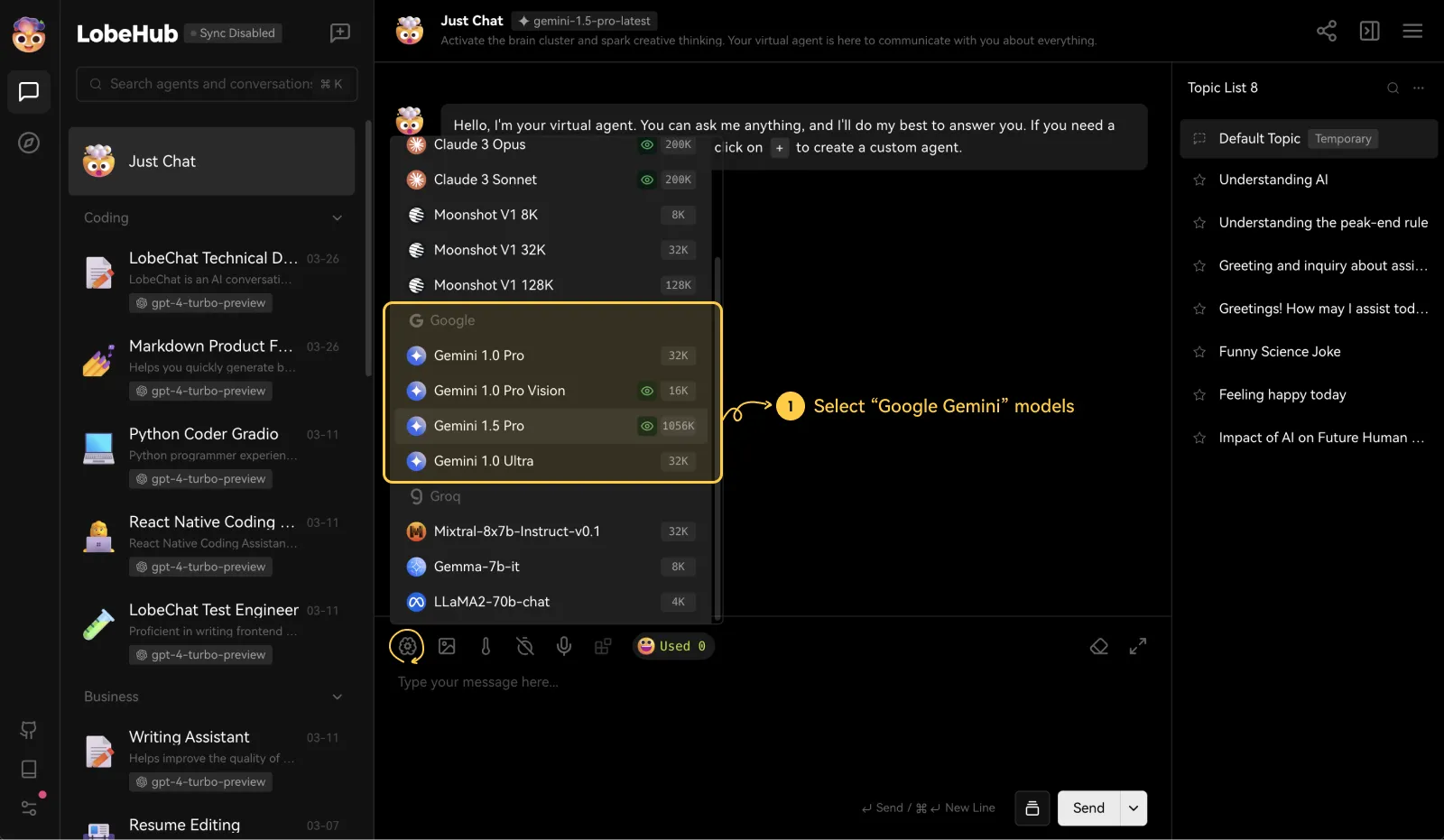Image resolution: width=1444 pixels, height=840 pixels.
Task: Click the microphone voice input icon
Action: click(564, 646)
